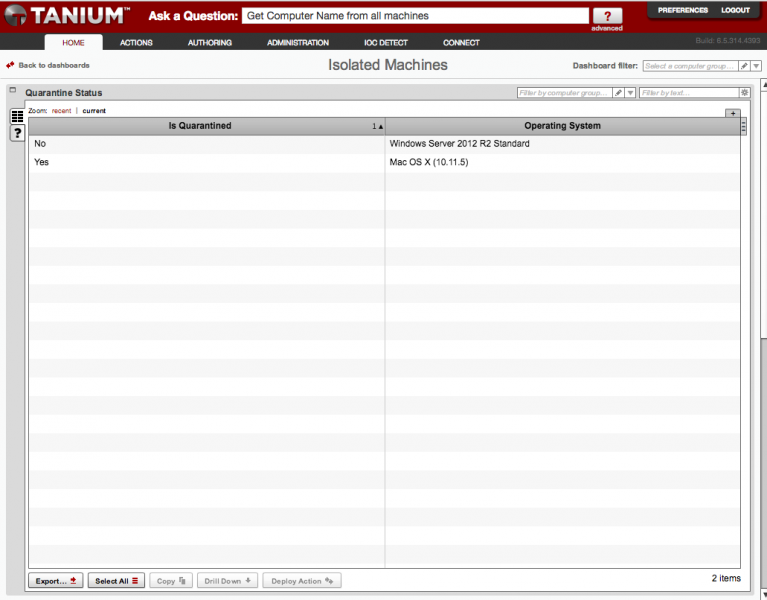The image size is (767, 600).
Task: Edit the Dashboard filter with pencil icon
Action: click(744, 66)
